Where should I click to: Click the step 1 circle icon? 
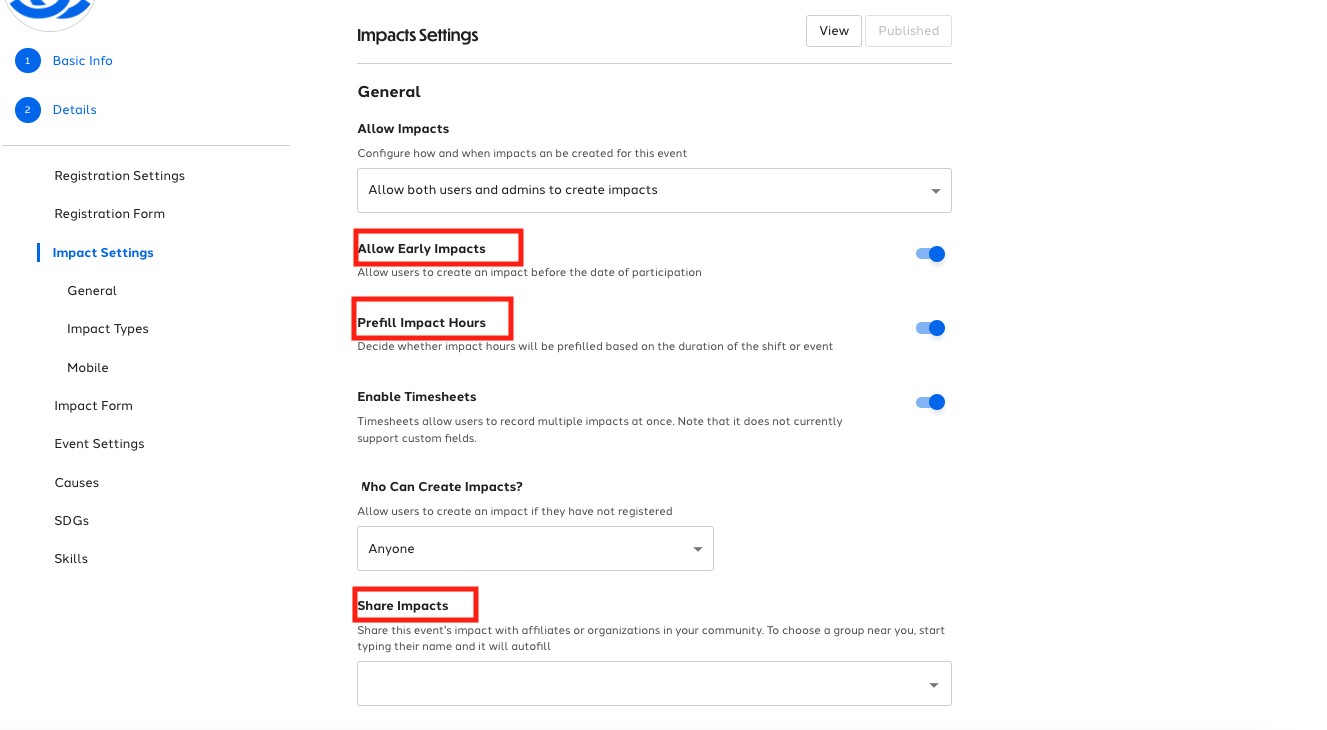pyautogui.click(x=27, y=61)
